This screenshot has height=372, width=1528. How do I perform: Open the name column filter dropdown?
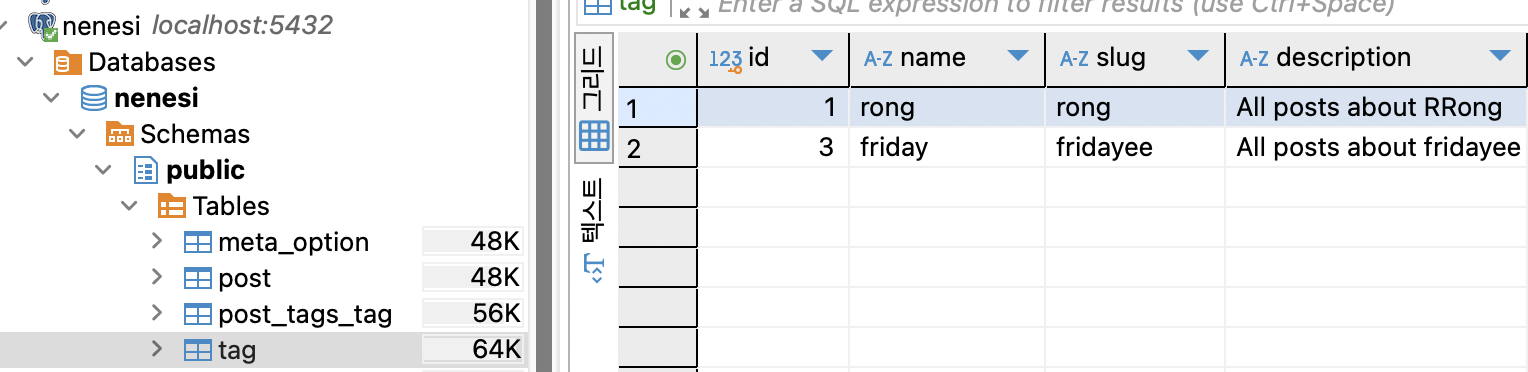[1019, 58]
